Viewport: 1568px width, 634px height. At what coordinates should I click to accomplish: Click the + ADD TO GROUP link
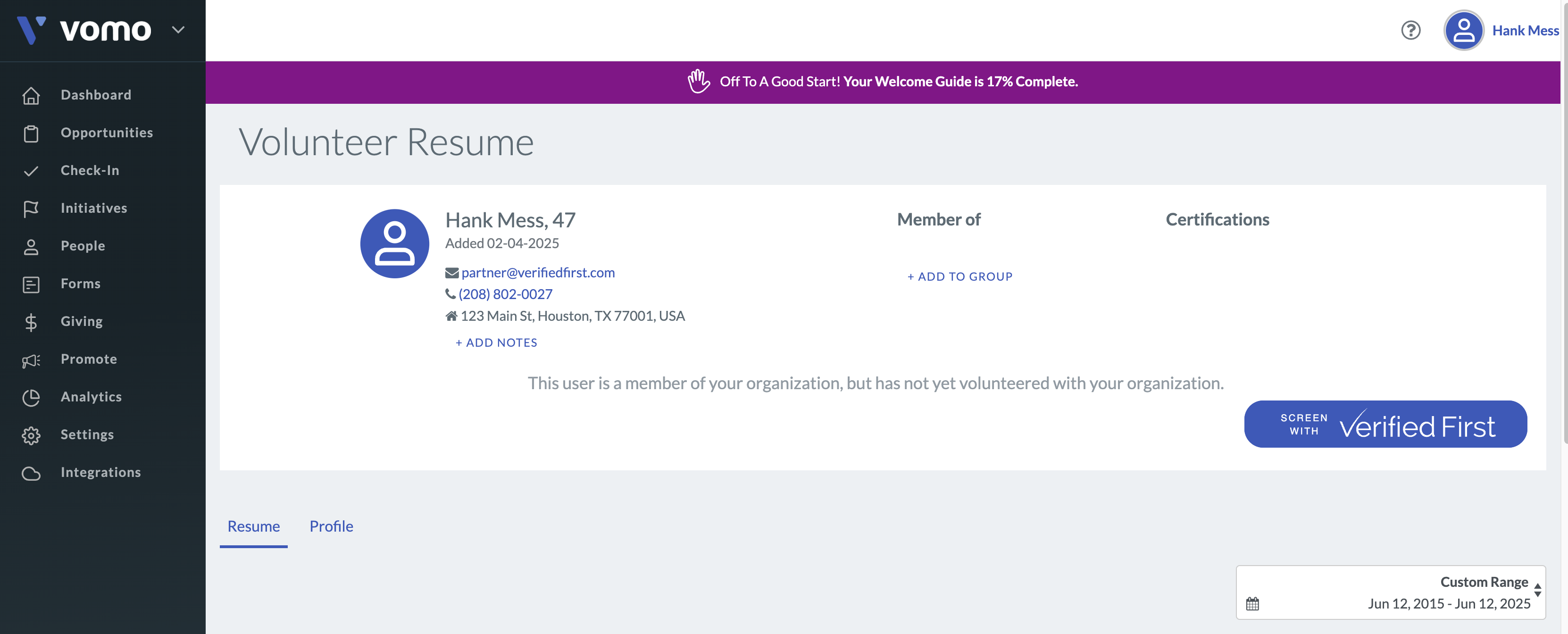click(960, 276)
